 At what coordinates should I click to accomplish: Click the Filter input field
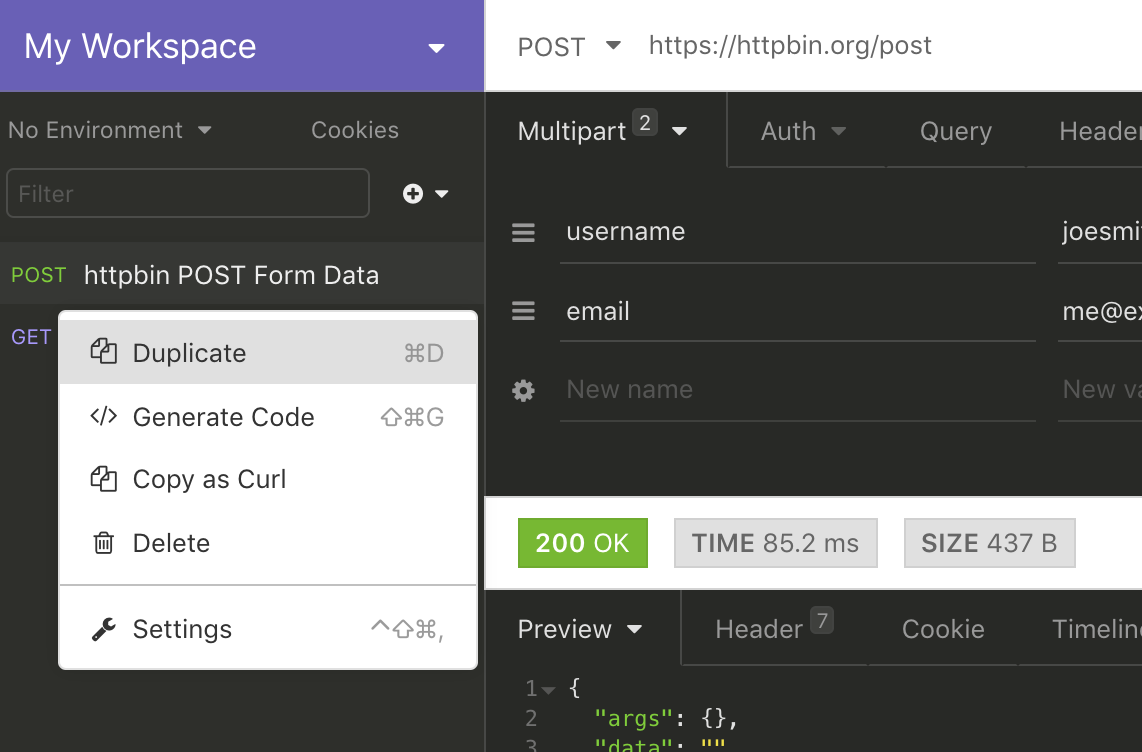[x=188, y=194]
